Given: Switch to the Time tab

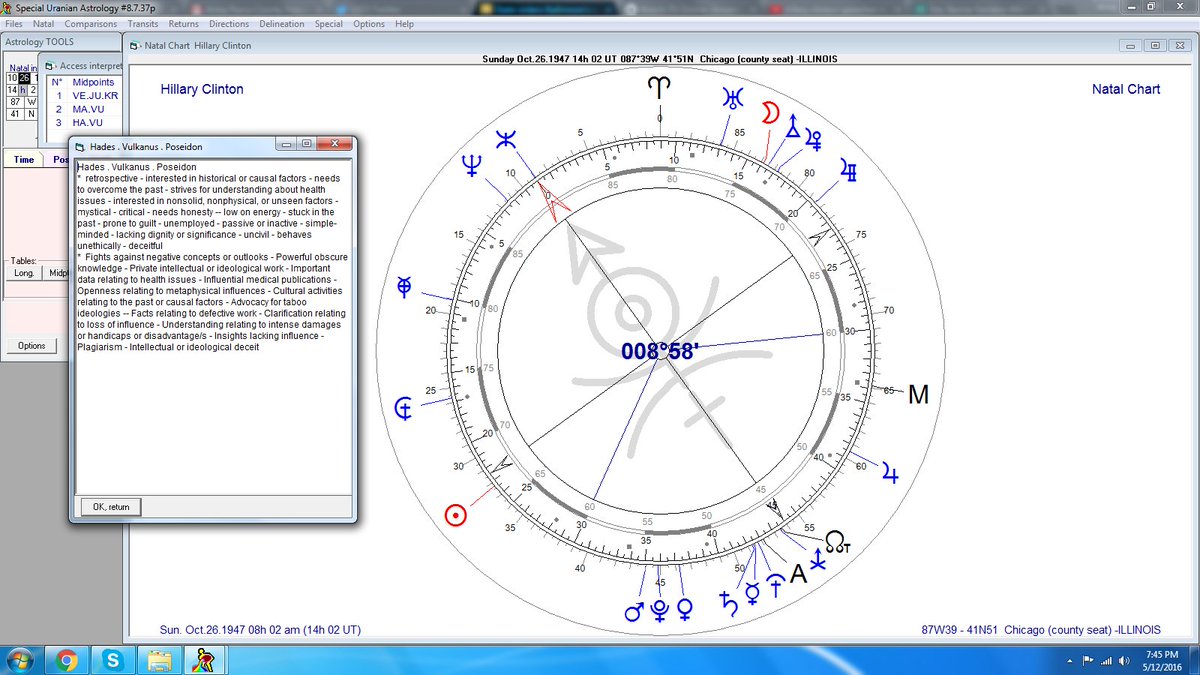Looking at the screenshot, I should coord(24,160).
